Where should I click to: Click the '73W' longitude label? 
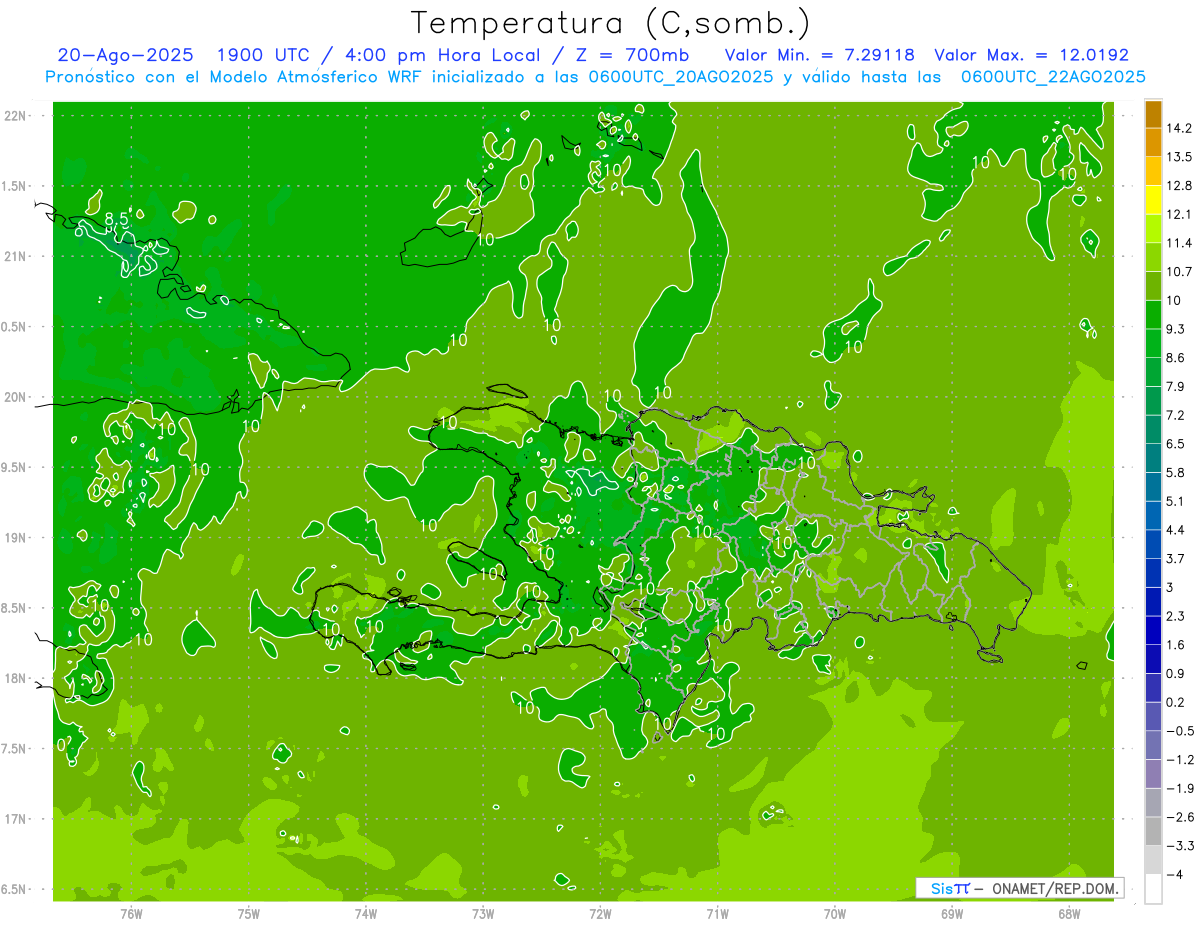[x=483, y=913]
